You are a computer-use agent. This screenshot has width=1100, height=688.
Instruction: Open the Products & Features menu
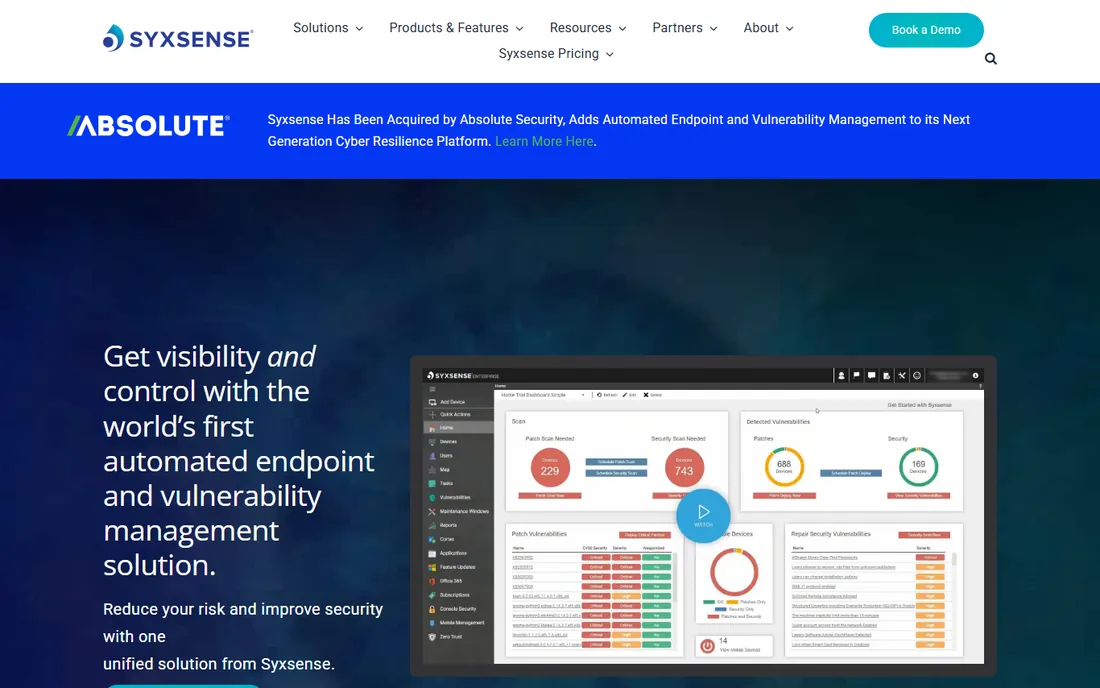pos(456,28)
